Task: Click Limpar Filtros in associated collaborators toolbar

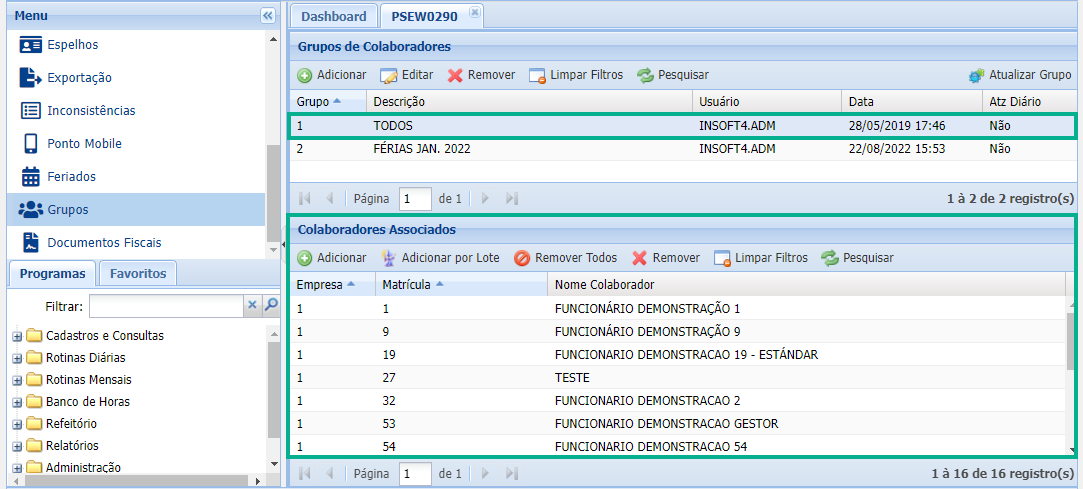Action: pyautogui.click(x=760, y=258)
